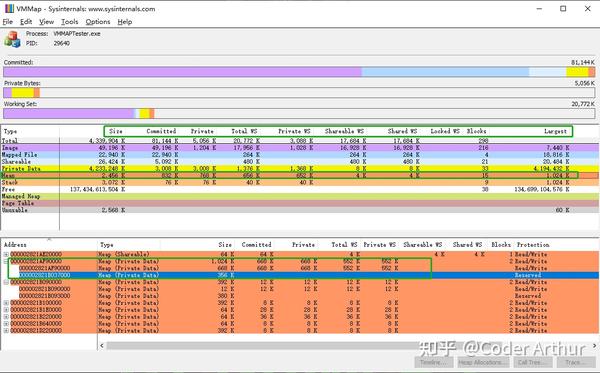Open the File menu
This screenshot has height=373, width=600.
[x=8, y=22]
